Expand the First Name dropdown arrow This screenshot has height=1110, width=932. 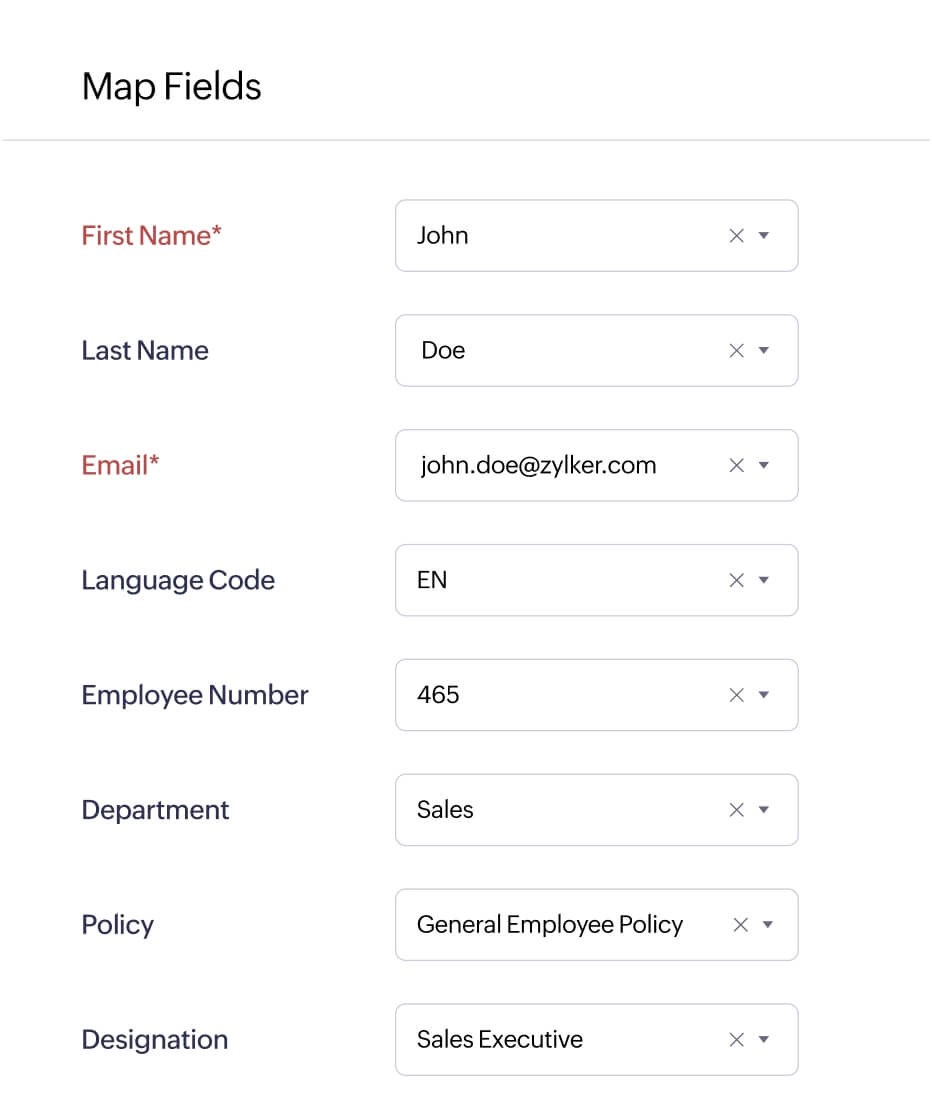point(764,236)
